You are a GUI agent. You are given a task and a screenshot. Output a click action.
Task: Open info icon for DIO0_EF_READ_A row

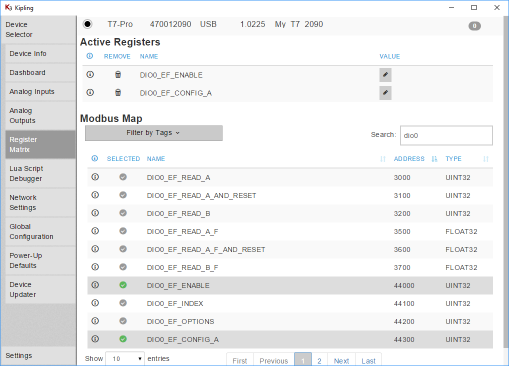click(x=95, y=177)
